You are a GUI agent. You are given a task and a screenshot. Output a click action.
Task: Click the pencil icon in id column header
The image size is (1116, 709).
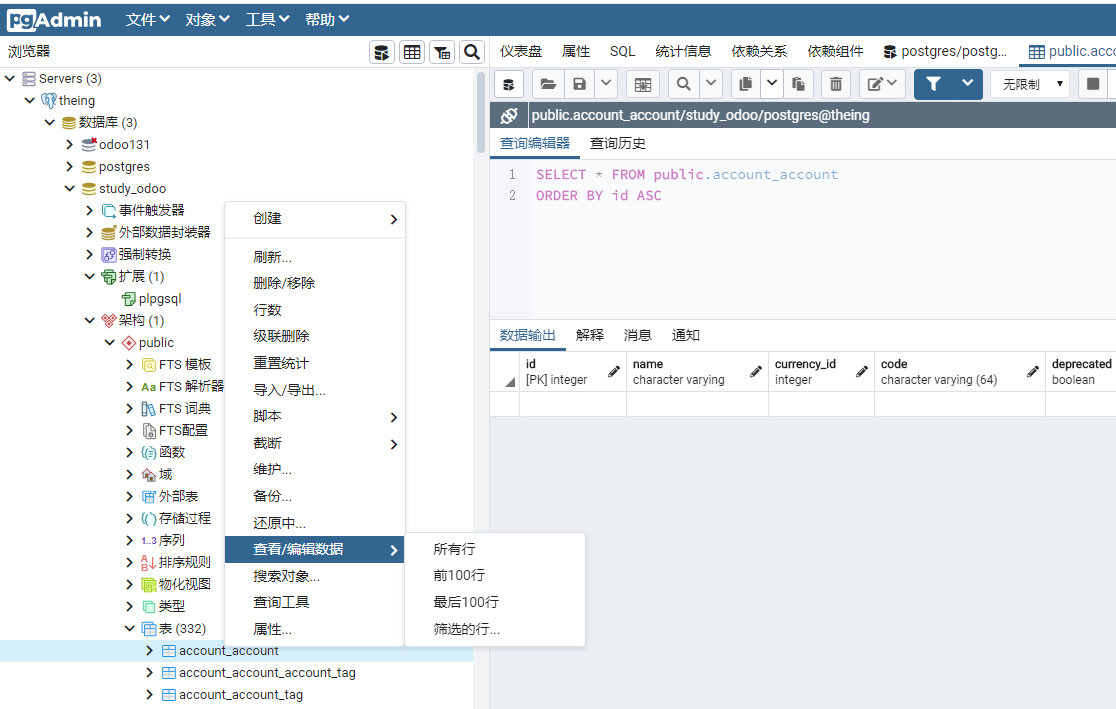click(x=614, y=371)
